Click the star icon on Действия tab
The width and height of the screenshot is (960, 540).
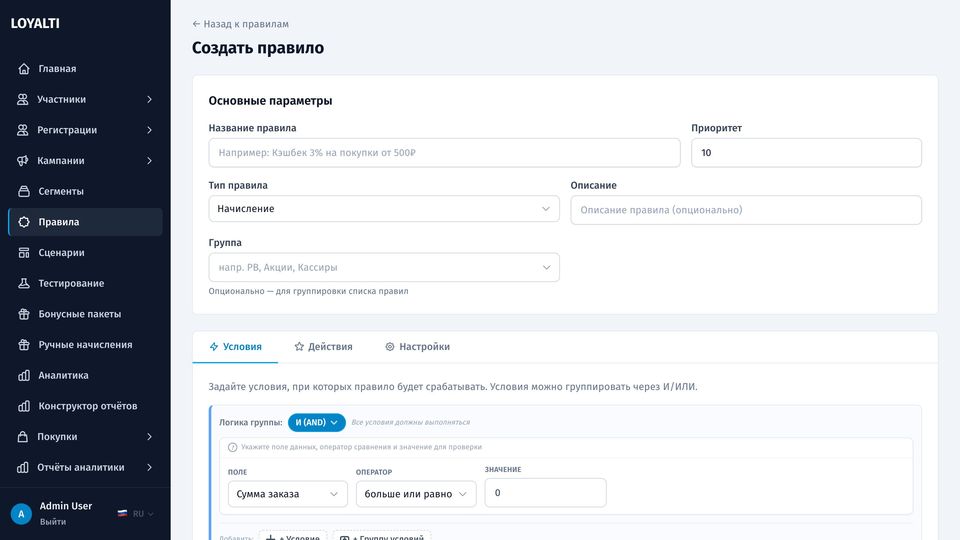click(299, 347)
